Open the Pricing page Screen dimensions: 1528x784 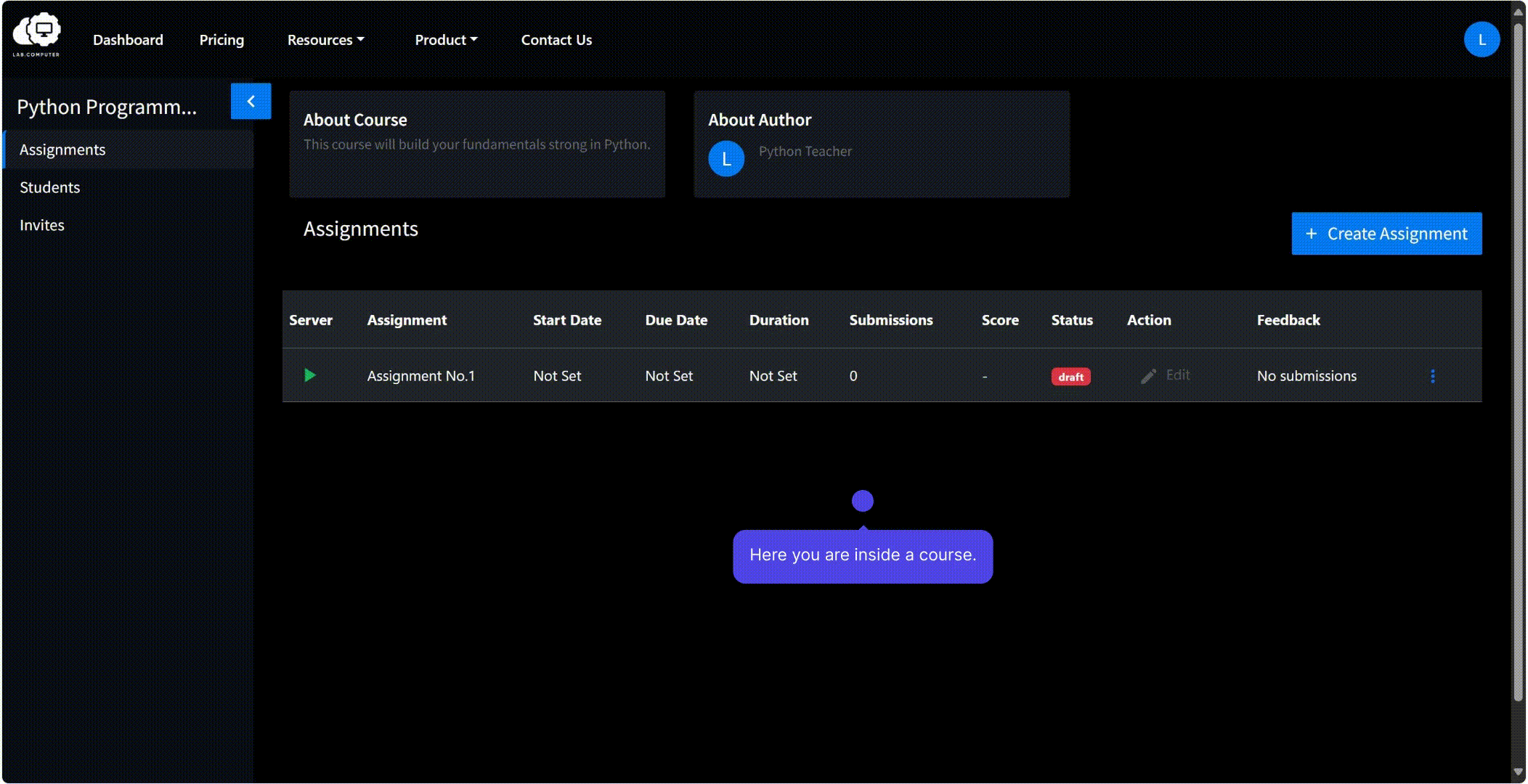pyautogui.click(x=222, y=40)
